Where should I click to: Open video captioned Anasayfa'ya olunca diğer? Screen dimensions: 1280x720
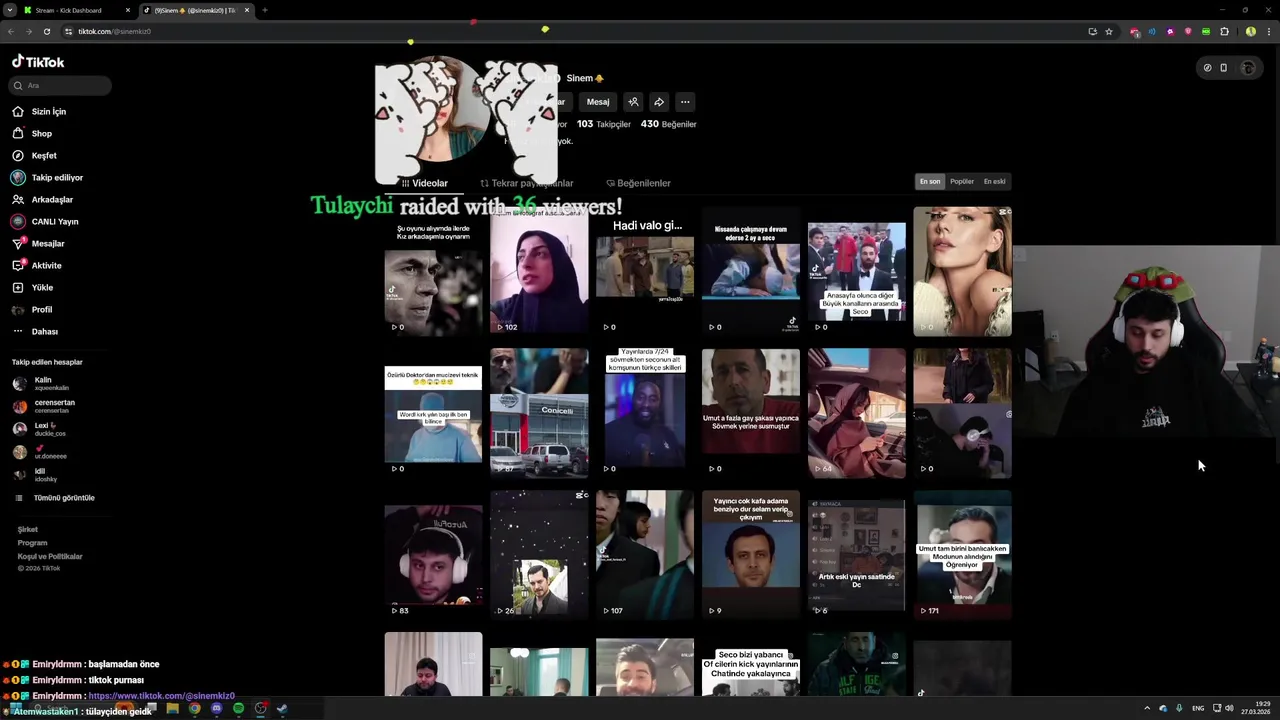857,271
